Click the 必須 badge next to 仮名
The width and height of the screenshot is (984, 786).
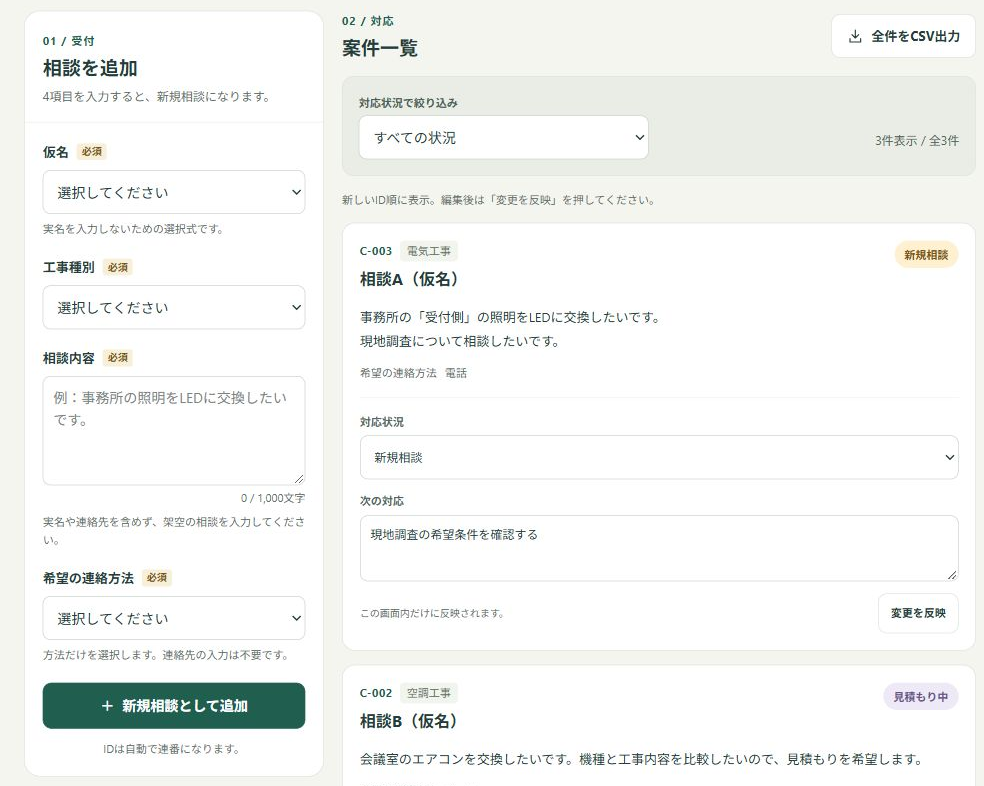(x=92, y=152)
